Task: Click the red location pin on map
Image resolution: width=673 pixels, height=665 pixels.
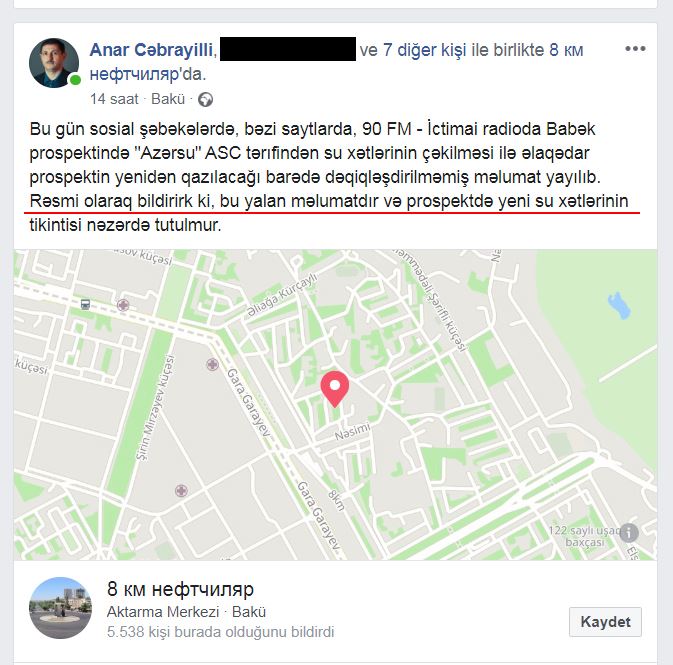Action: click(x=335, y=389)
